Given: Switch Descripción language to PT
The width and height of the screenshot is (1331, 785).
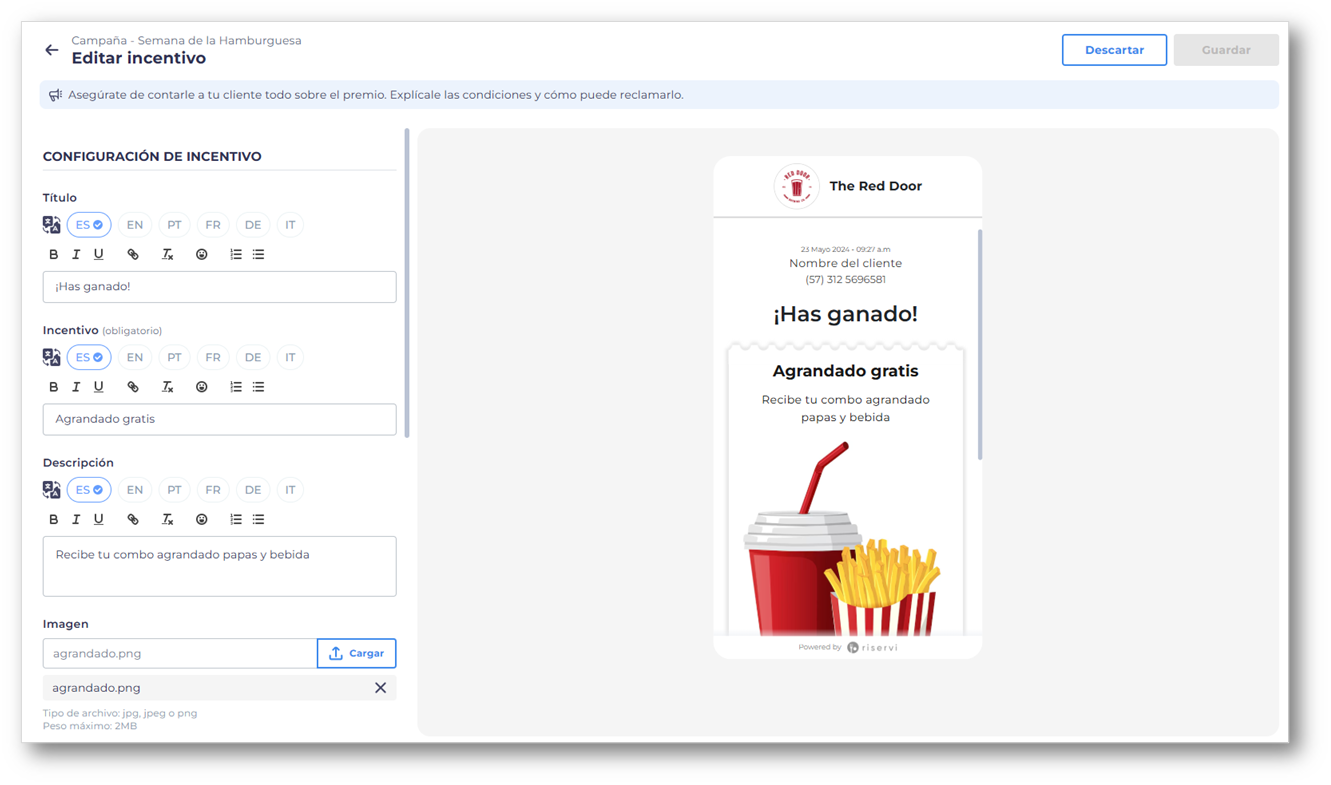Looking at the screenshot, I should [x=174, y=490].
